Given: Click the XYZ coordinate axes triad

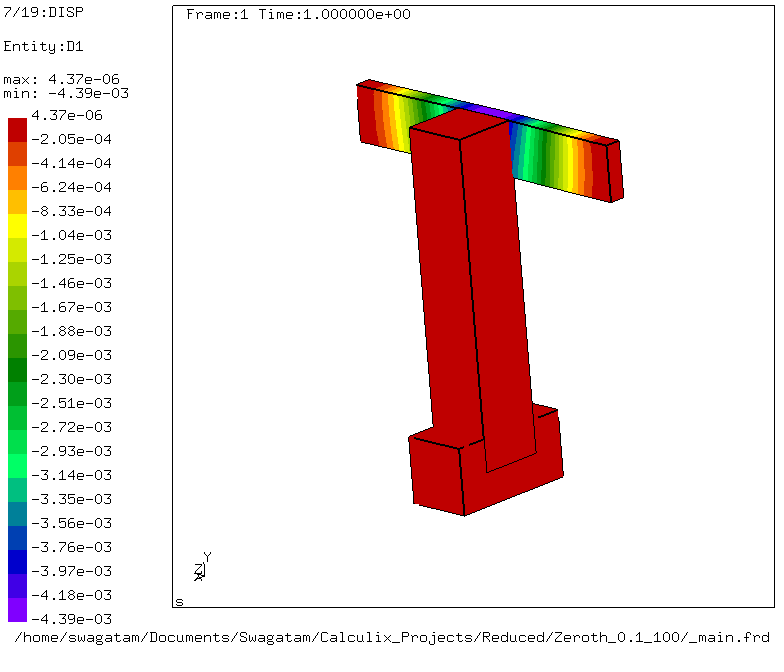Looking at the screenshot, I should [202, 566].
